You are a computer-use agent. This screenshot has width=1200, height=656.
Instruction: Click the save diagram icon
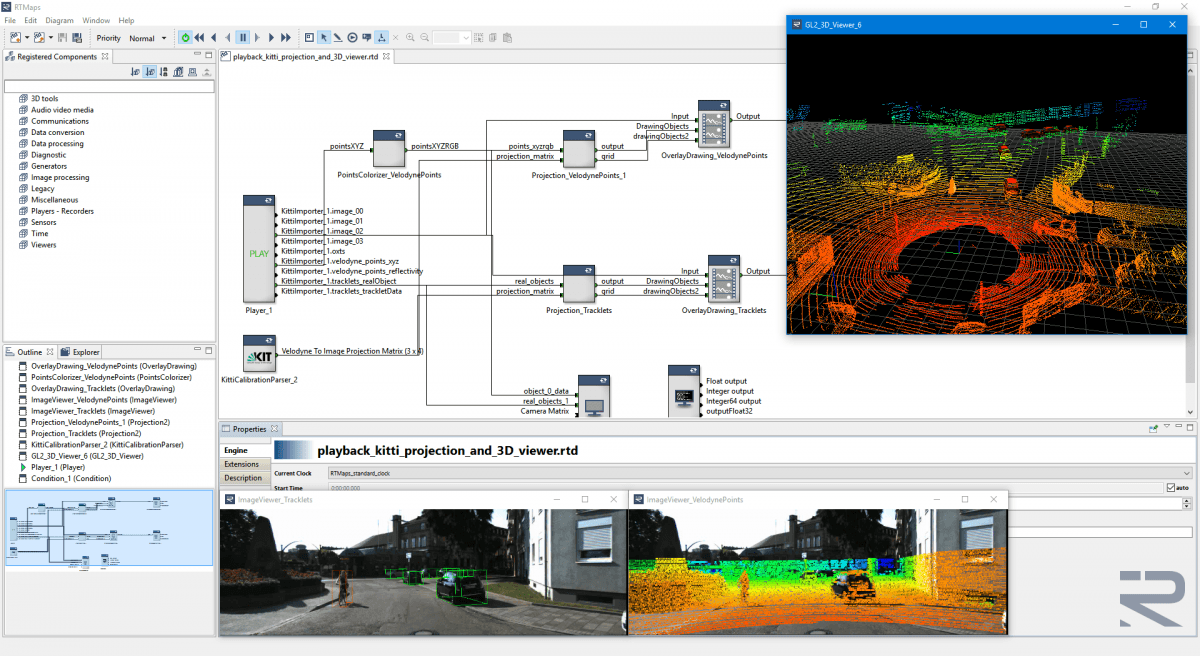point(64,37)
